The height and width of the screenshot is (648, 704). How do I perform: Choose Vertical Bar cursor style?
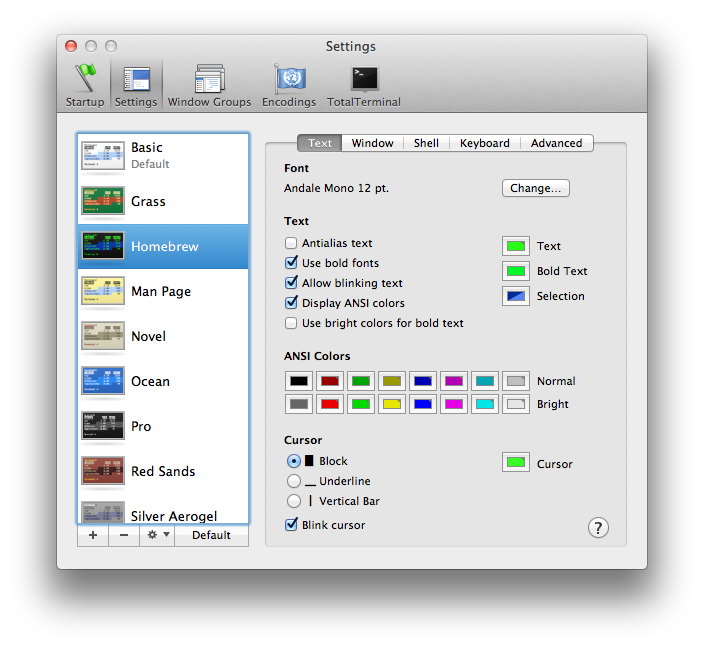(294, 501)
